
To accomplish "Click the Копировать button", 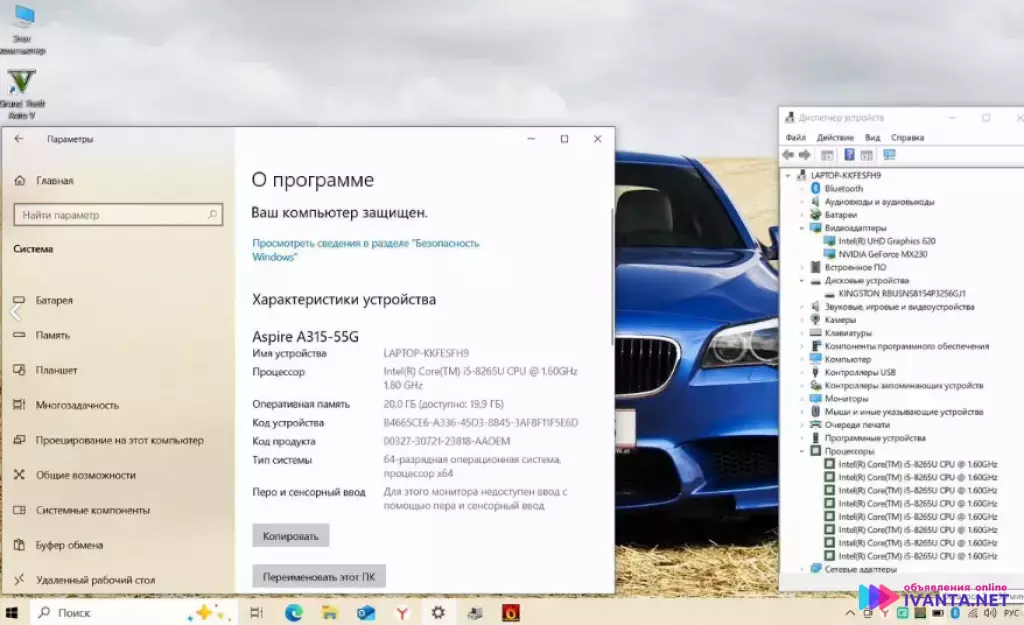I will (x=289, y=535).
